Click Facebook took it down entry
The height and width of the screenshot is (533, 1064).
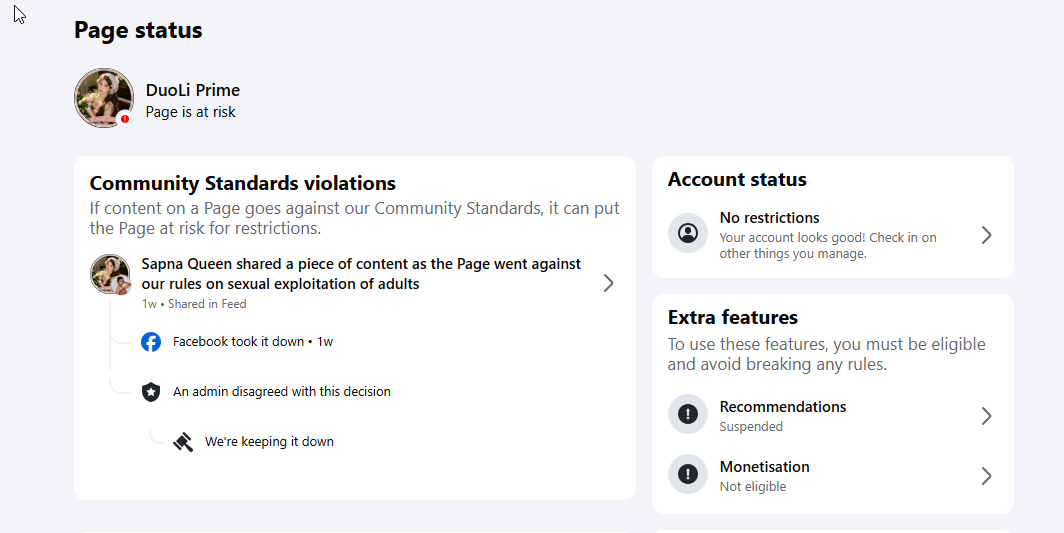(253, 342)
